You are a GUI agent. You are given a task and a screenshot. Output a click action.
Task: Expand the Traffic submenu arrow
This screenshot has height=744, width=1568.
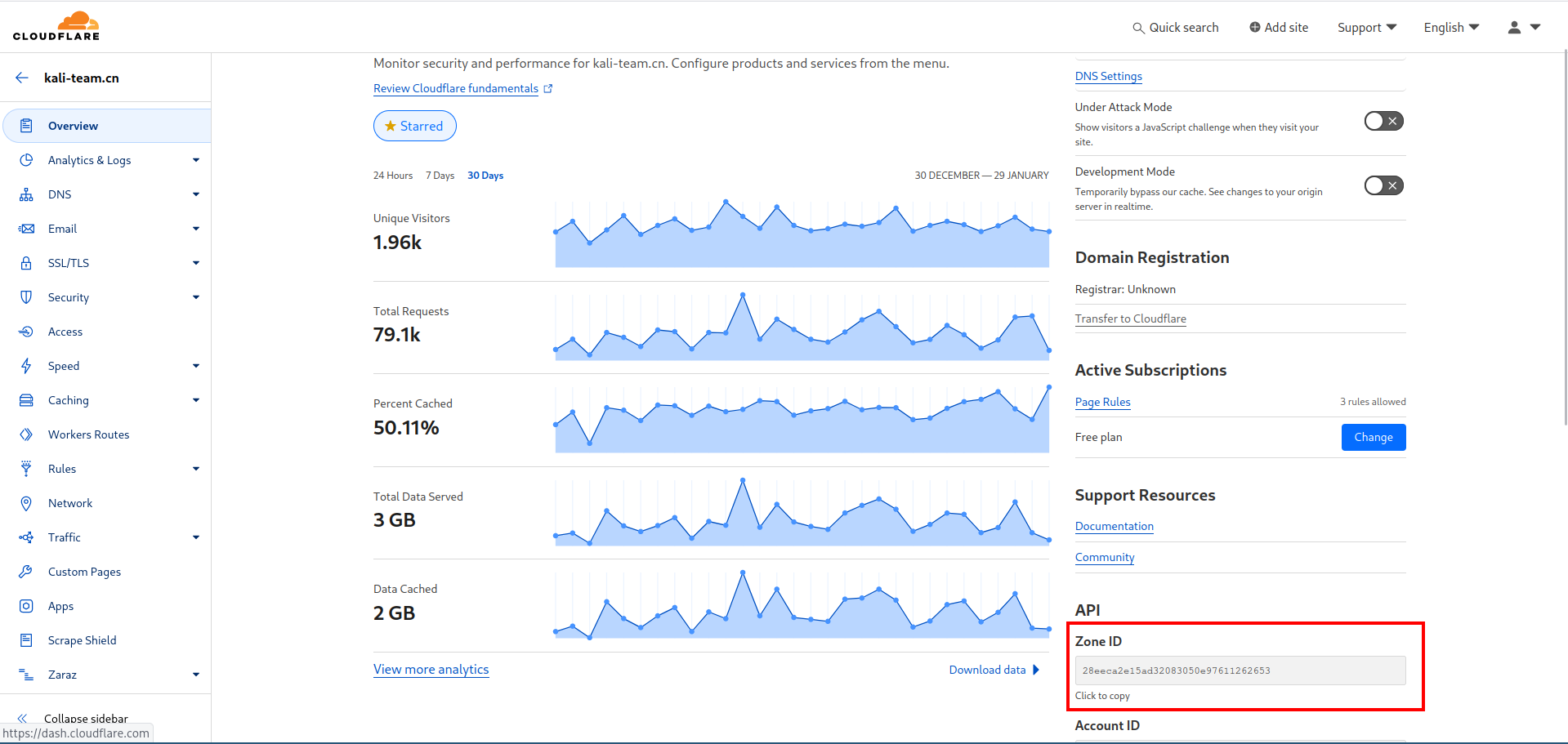[196, 537]
